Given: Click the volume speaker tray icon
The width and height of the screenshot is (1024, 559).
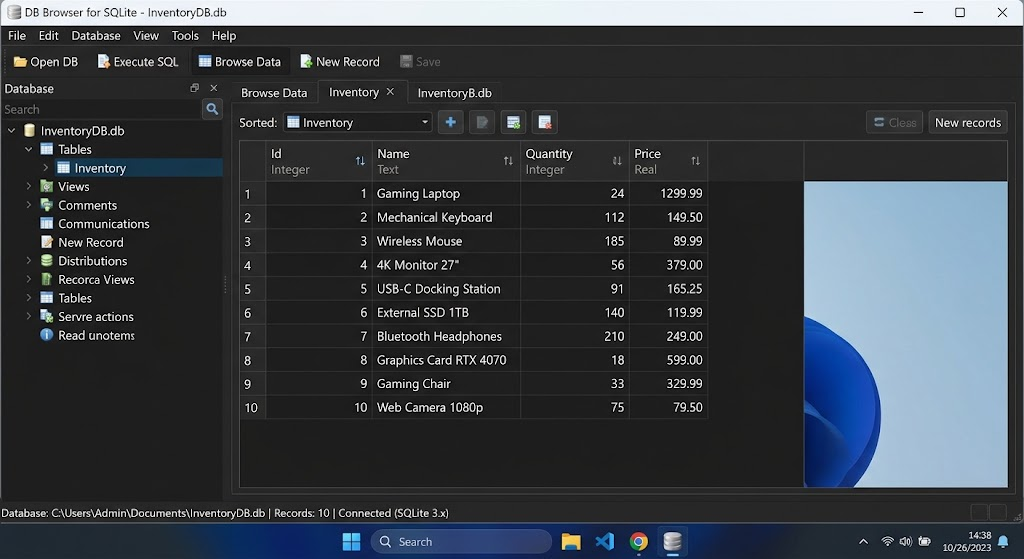Looking at the screenshot, I should [x=905, y=541].
